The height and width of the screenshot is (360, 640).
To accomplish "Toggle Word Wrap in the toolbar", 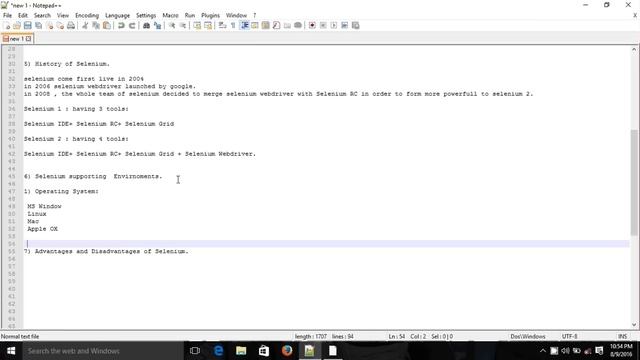I will click(222, 26).
